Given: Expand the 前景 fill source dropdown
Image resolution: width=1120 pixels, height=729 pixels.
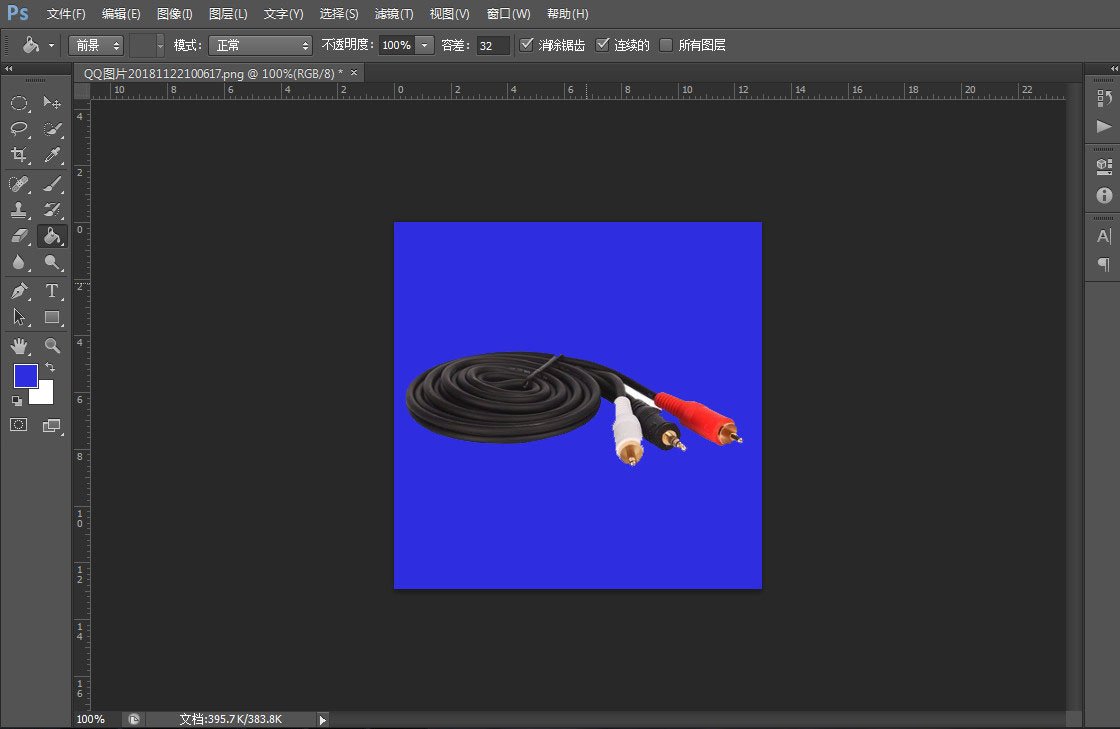Looking at the screenshot, I should (x=96, y=46).
